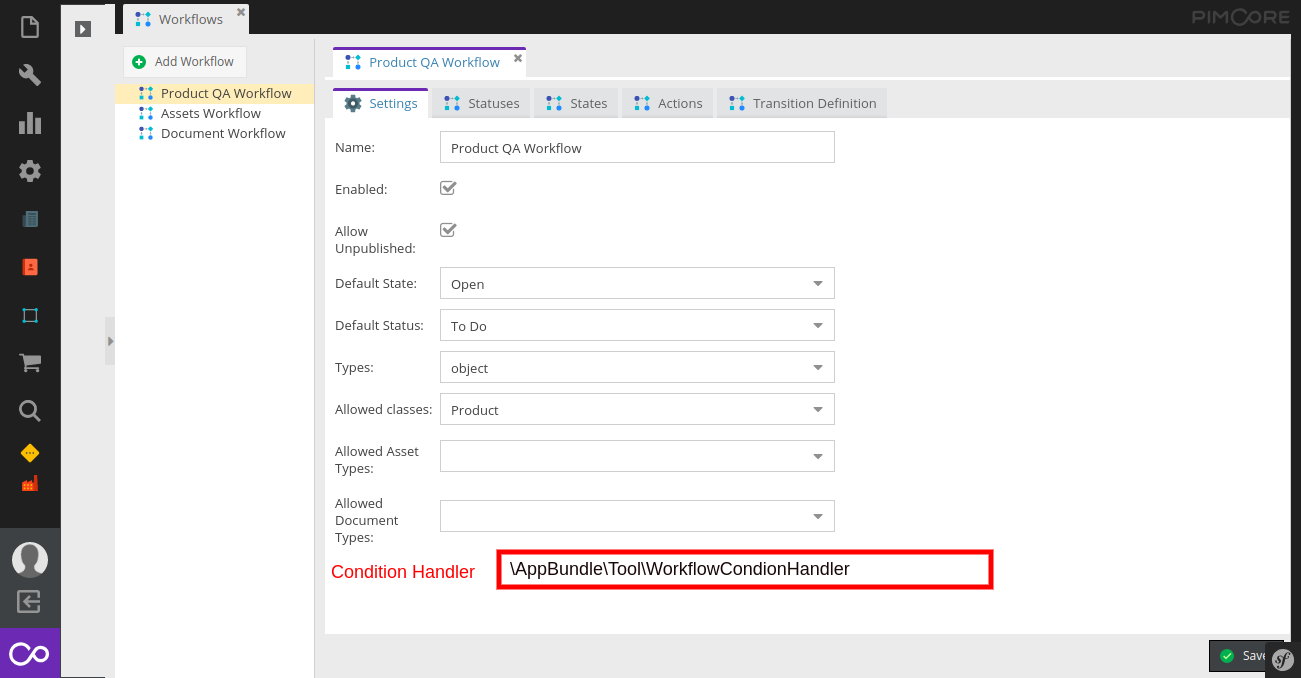Viewport: 1301px width, 678px height.
Task: Open Settings using the gear icon
Action: (x=29, y=170)
